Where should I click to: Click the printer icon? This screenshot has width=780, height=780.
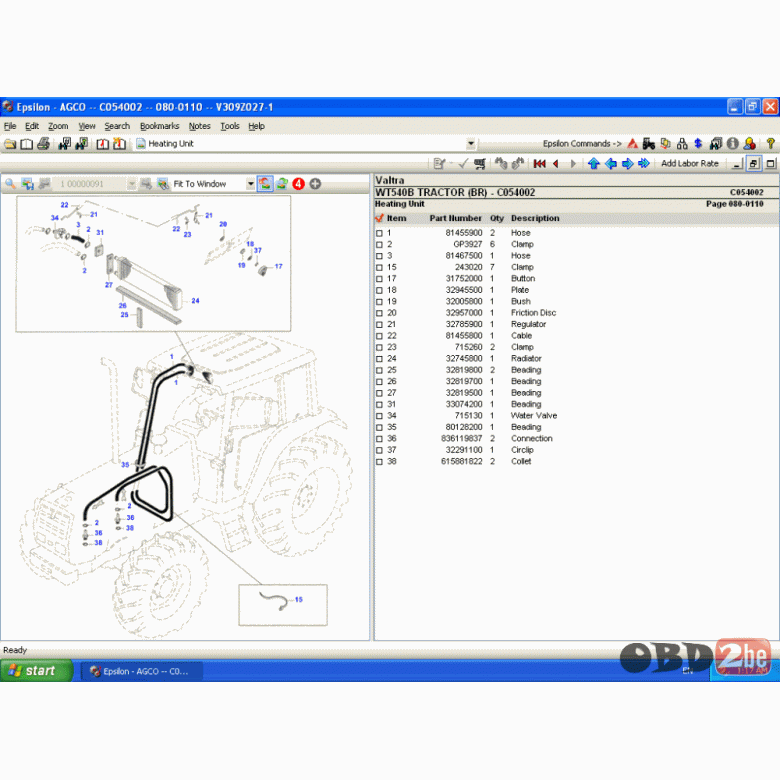[x=43, y=144]
